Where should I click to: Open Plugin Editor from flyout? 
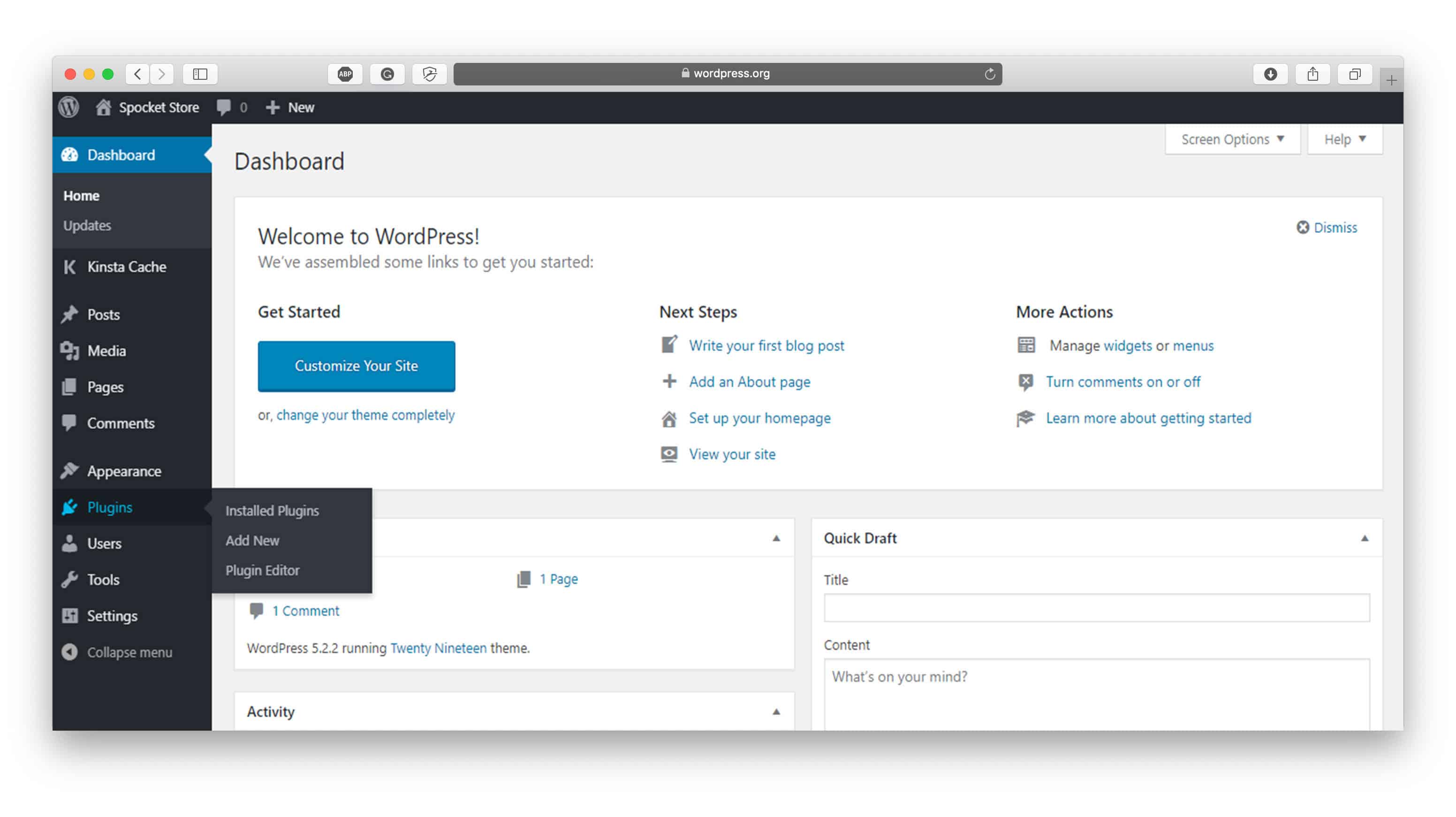coord(262,570)
